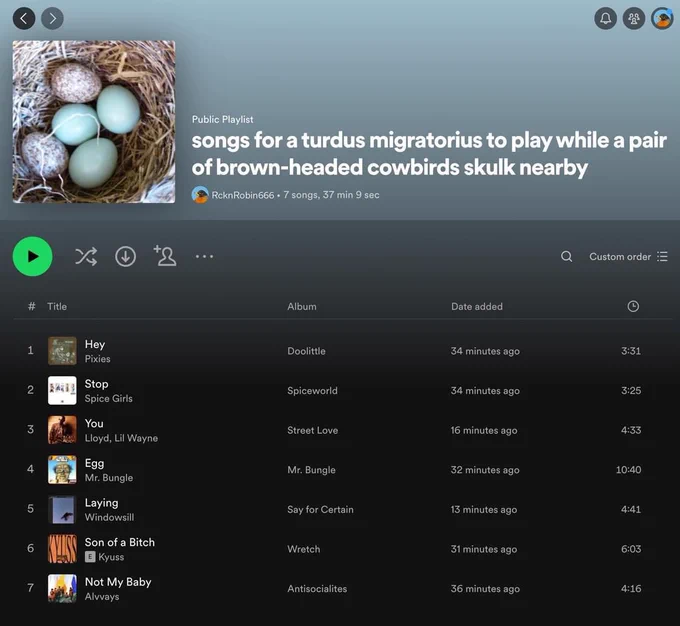This screenshot has width=680, height=626.
Task: Open the RcknRobin666 profile link
Action: (242, 195)
